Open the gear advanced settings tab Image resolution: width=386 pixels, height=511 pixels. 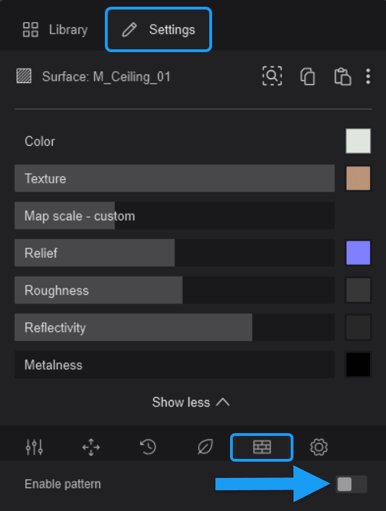coord(319,447)
